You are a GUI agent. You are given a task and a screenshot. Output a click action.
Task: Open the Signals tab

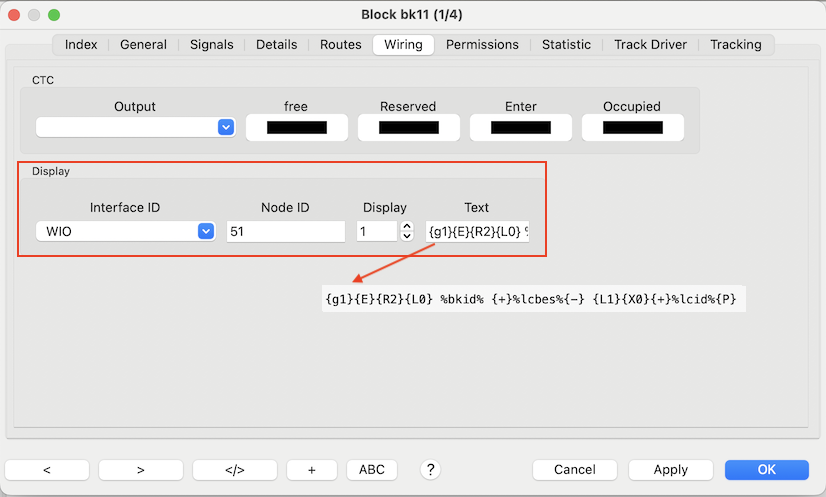(x=211, y=45)
